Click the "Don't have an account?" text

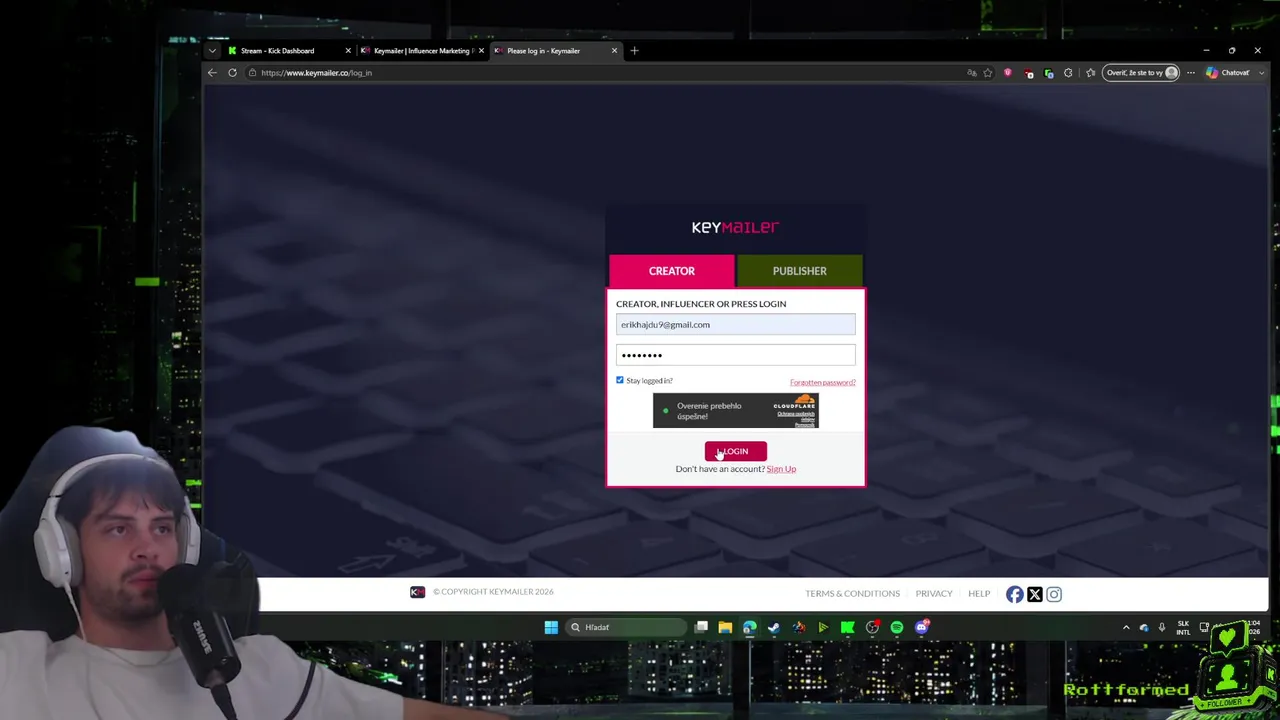(720, 469)
